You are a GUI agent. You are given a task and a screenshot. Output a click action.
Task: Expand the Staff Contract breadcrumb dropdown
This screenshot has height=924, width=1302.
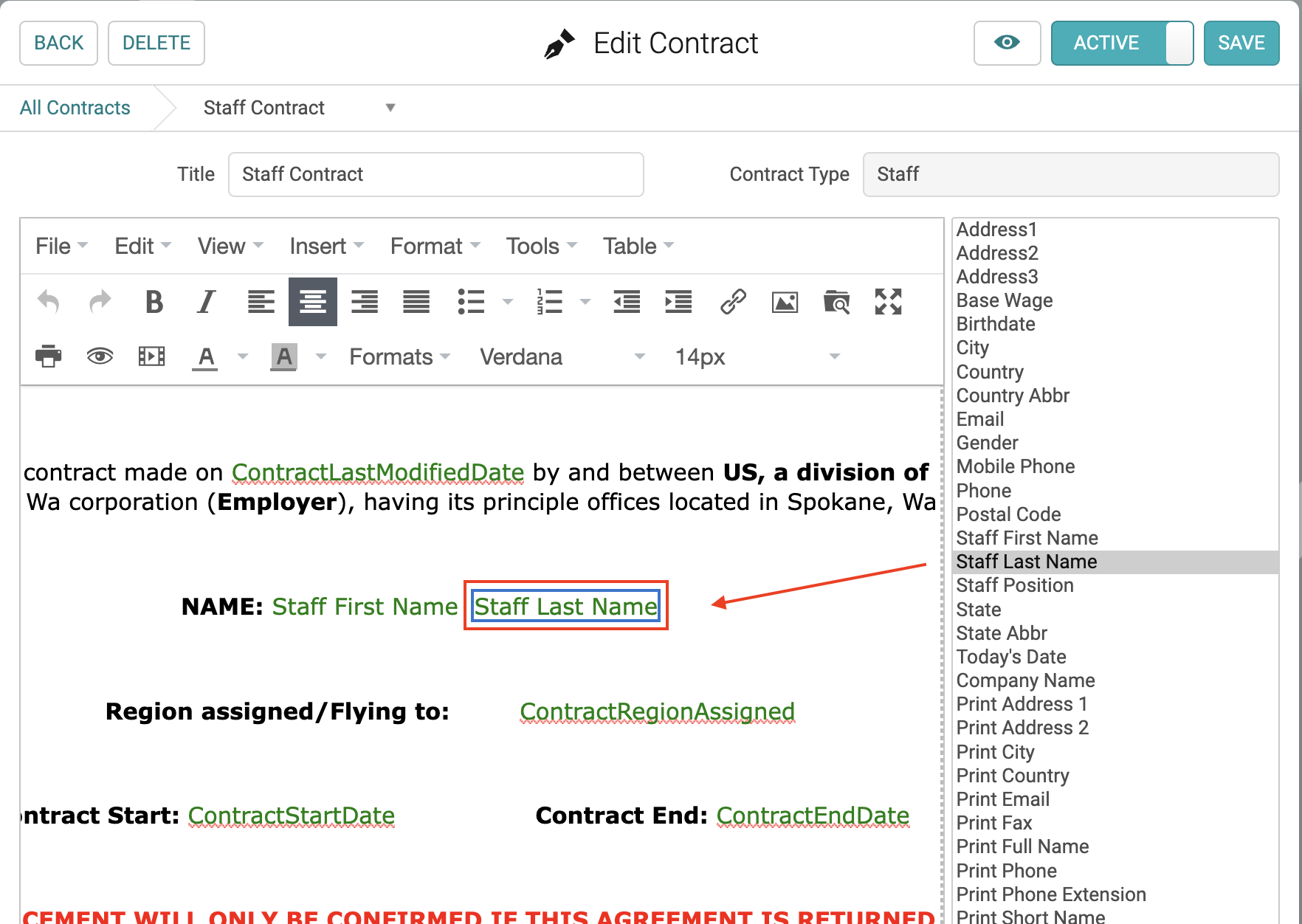point(390,108)
